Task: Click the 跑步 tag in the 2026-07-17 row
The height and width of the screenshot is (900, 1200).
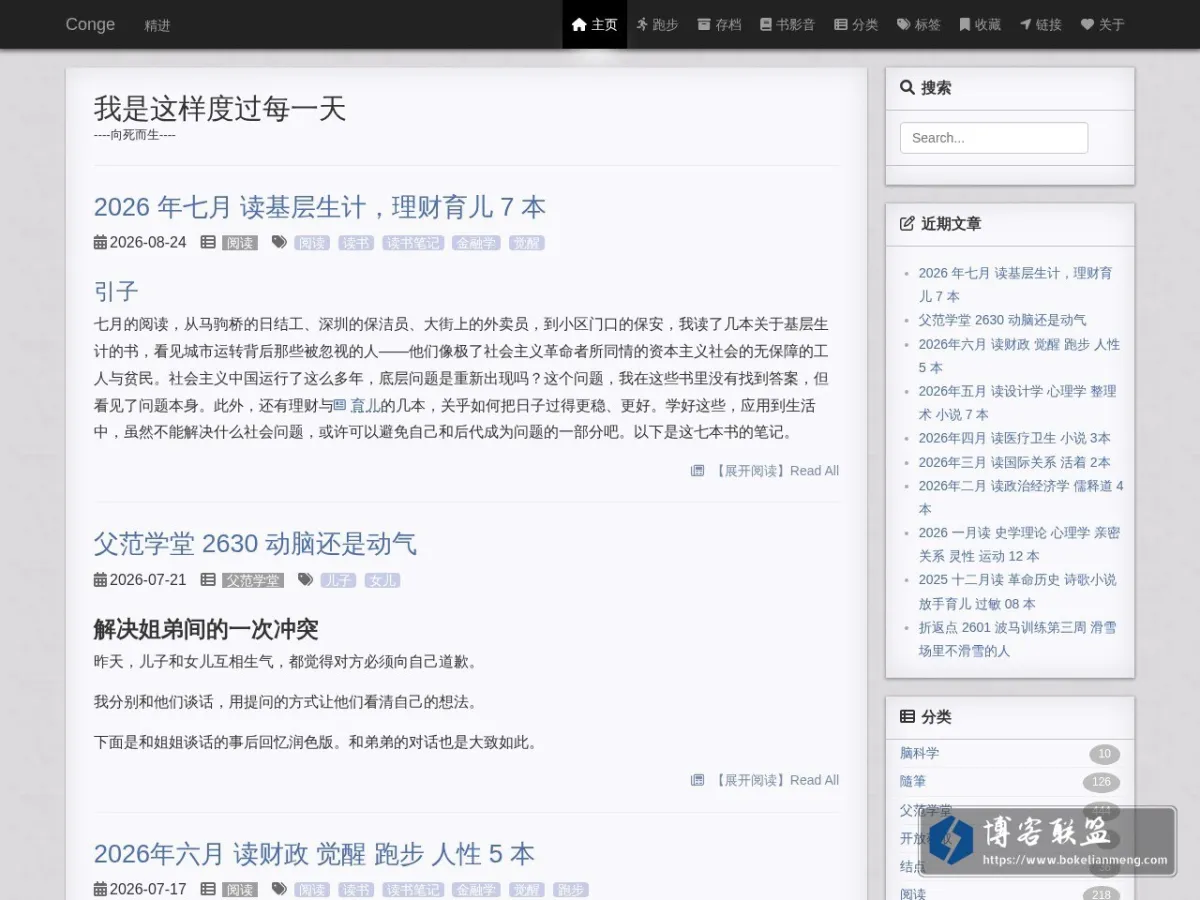Action: (570, 889)
